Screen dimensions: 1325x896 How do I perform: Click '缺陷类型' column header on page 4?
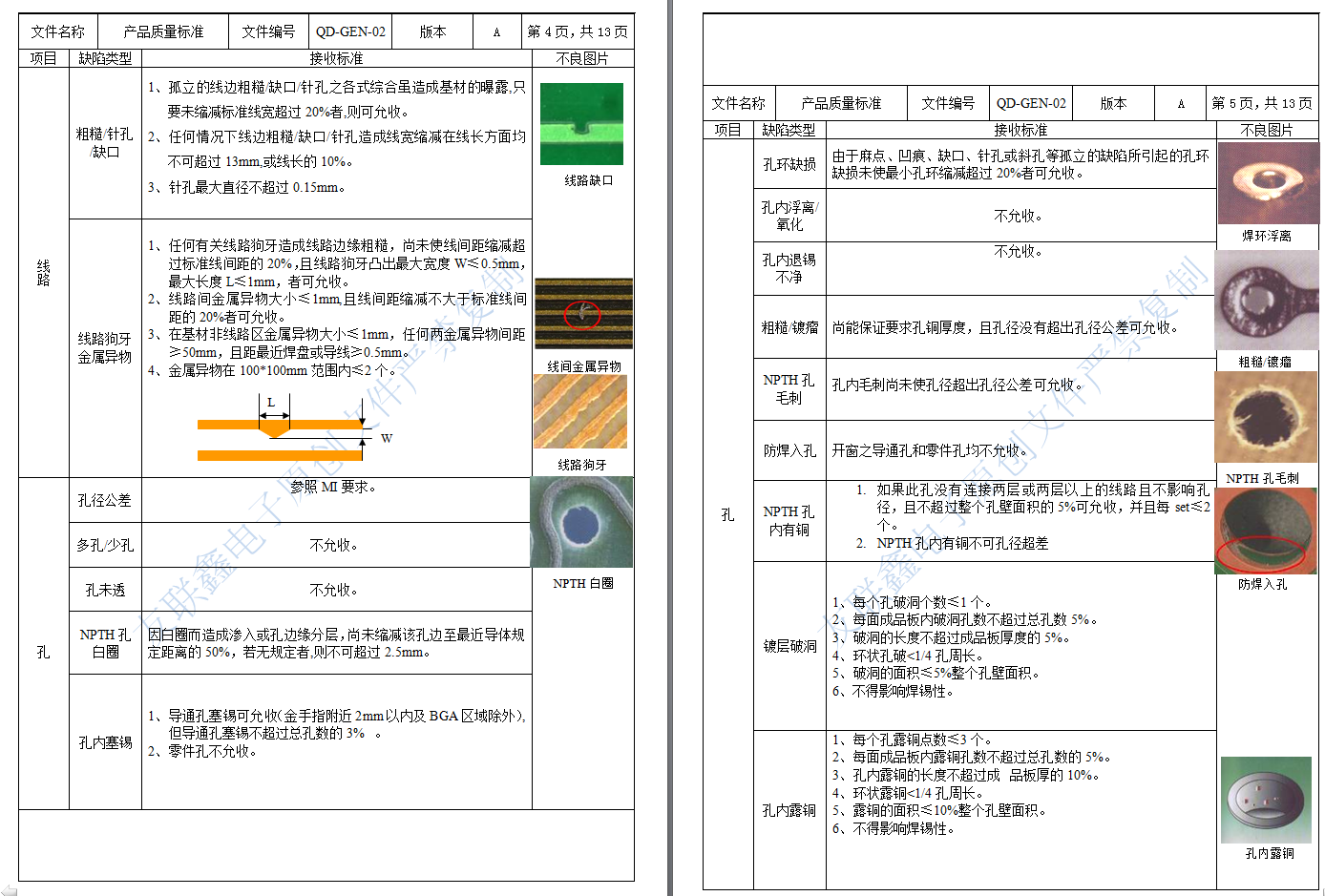[105, 58]
